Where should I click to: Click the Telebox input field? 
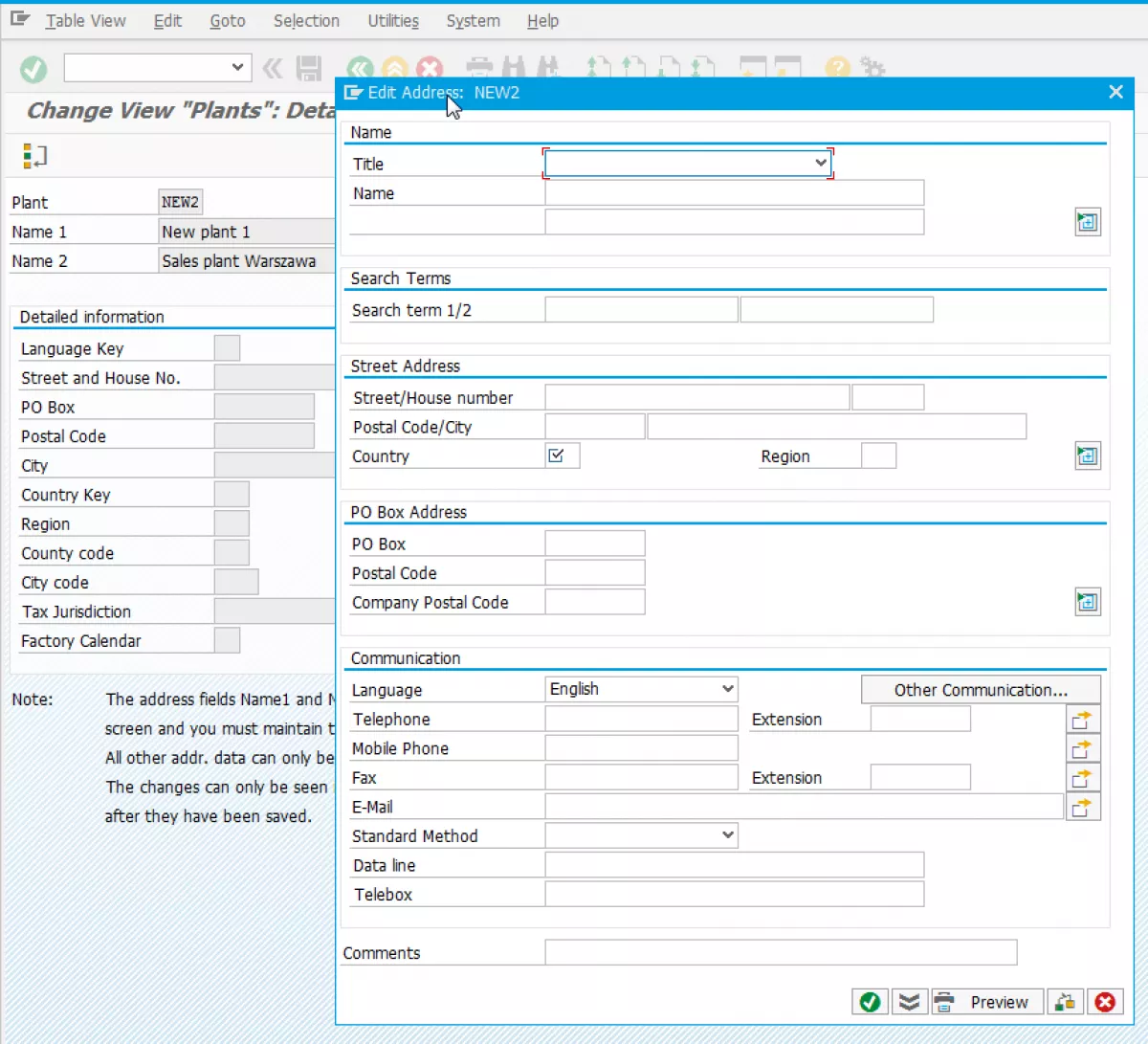(735, 894)
